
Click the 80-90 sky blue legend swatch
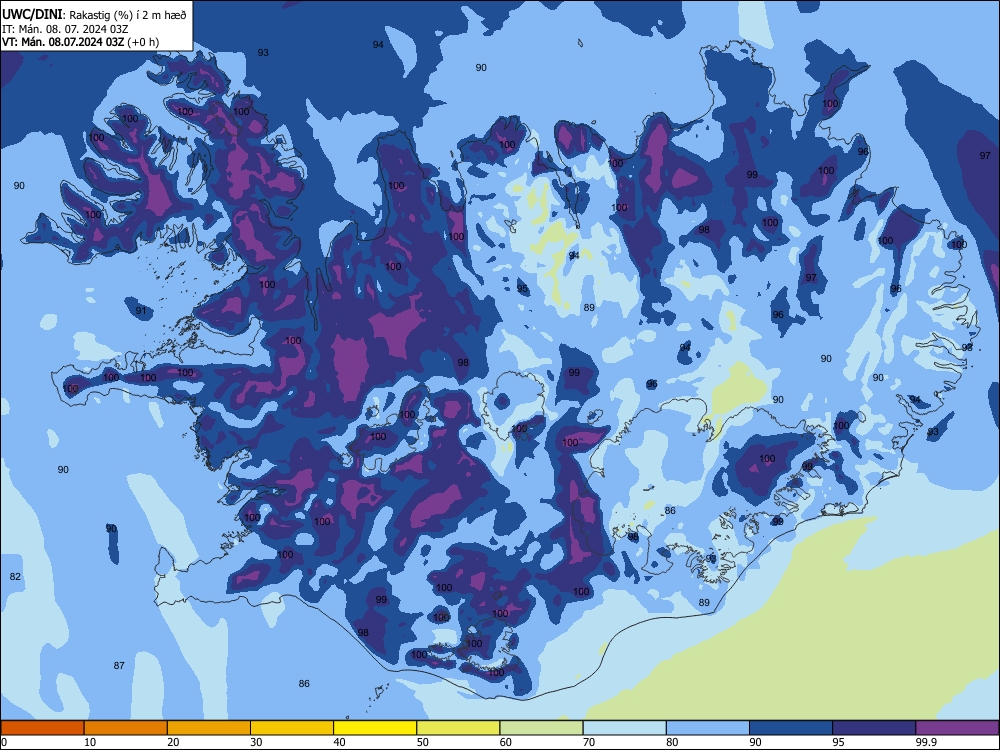point(708,728)
